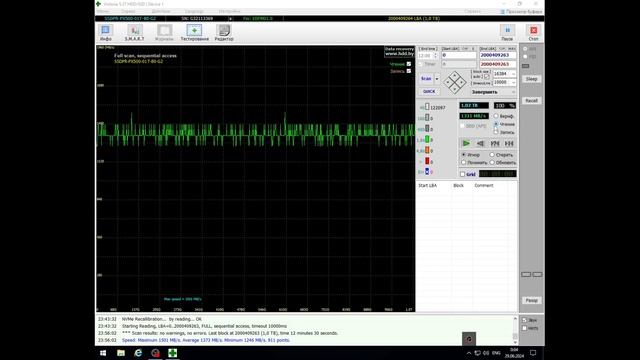Click the orange block speed indicator

pyautogui.click(x=427, y=150)
